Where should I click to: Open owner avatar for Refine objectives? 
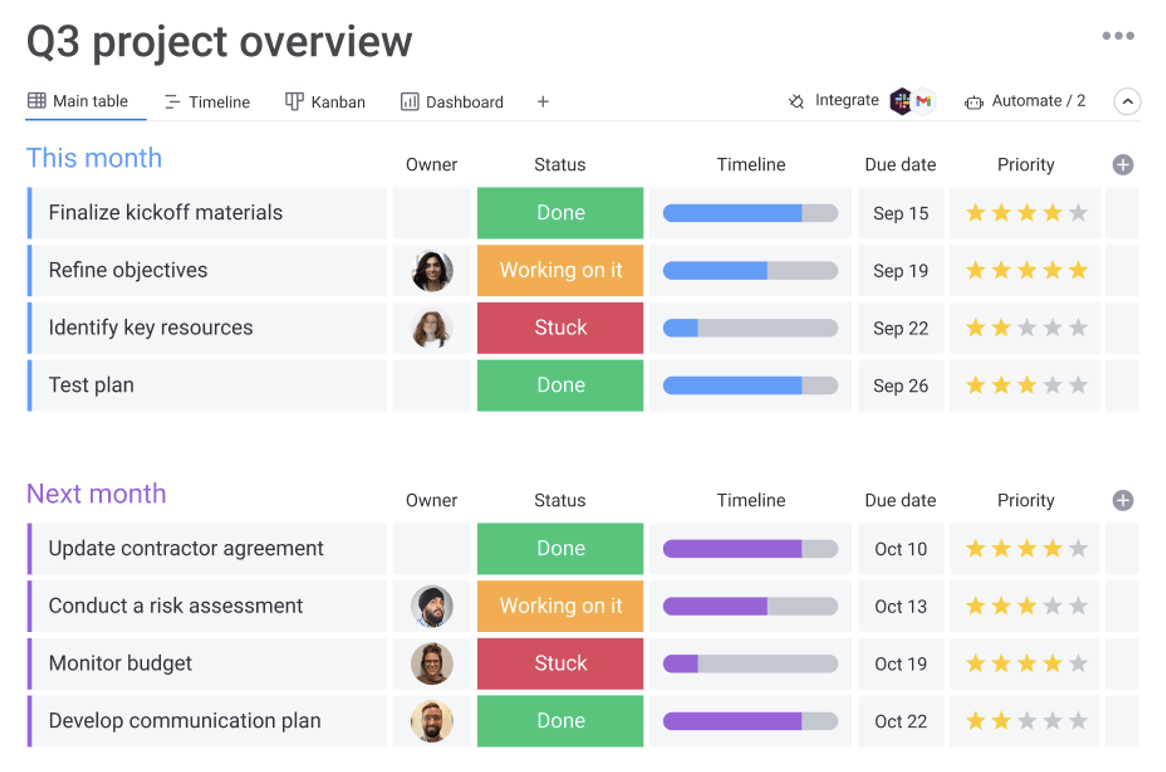[432, 271]
